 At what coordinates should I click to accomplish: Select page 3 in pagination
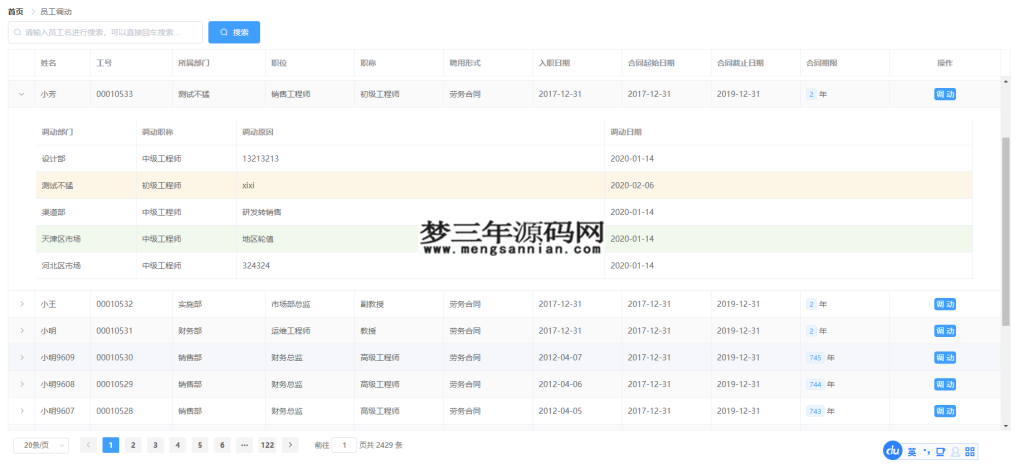(x=155, y=445)
